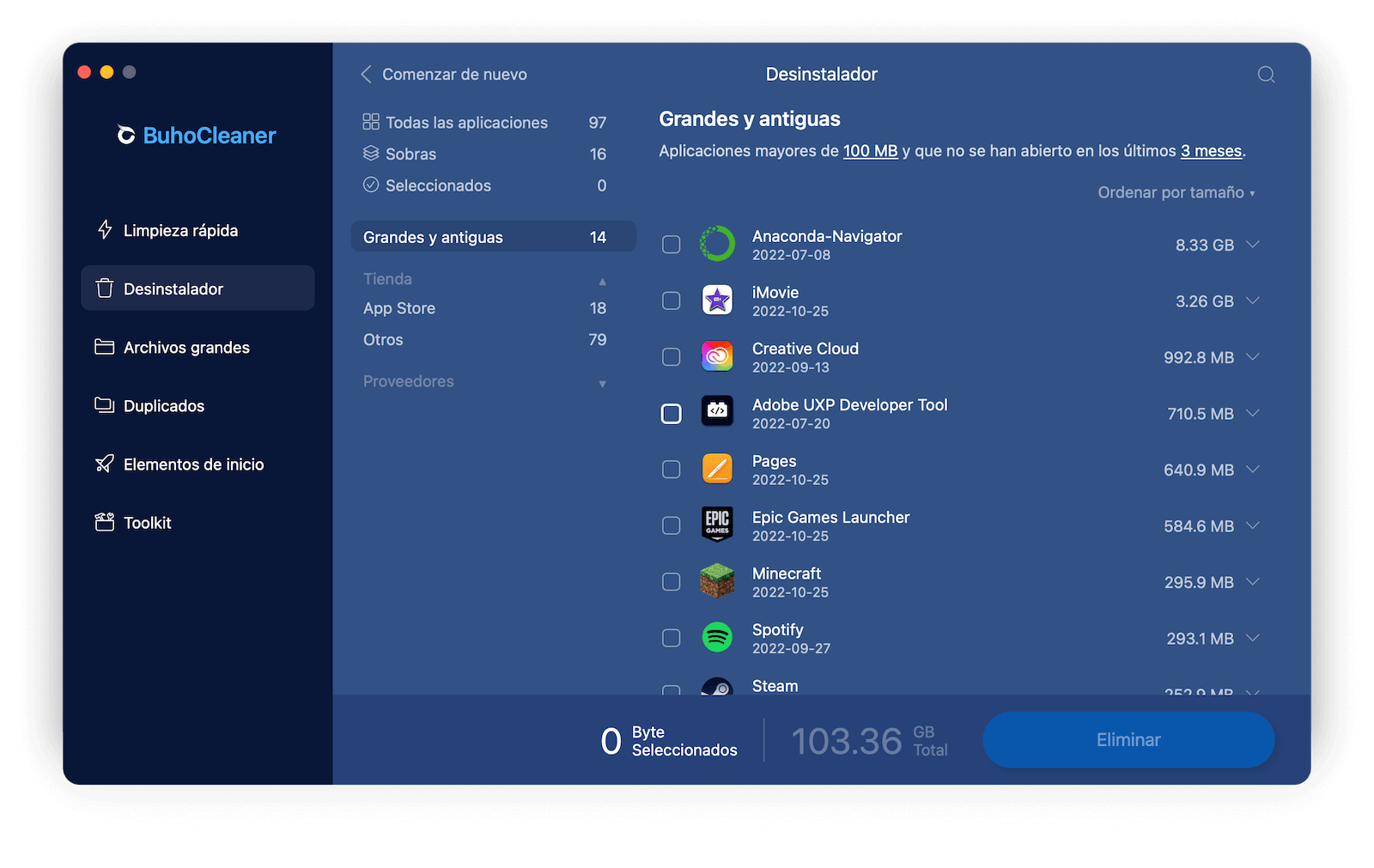The width and height of the screenshot is (1374, 868).
Task: Expand the Epic Games Launcher chevron
Action: click(x=1253, y=525)
